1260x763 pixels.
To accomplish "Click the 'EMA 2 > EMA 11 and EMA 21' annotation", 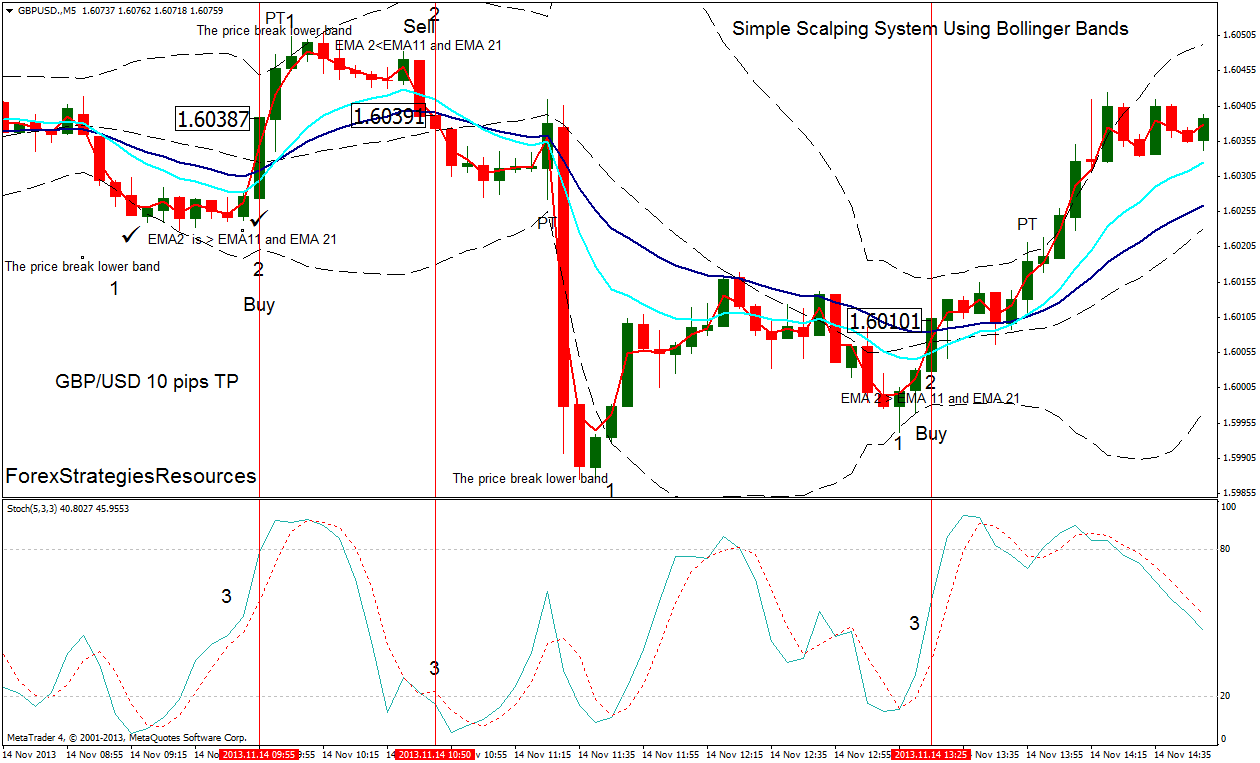I will [x=930, y=398].
